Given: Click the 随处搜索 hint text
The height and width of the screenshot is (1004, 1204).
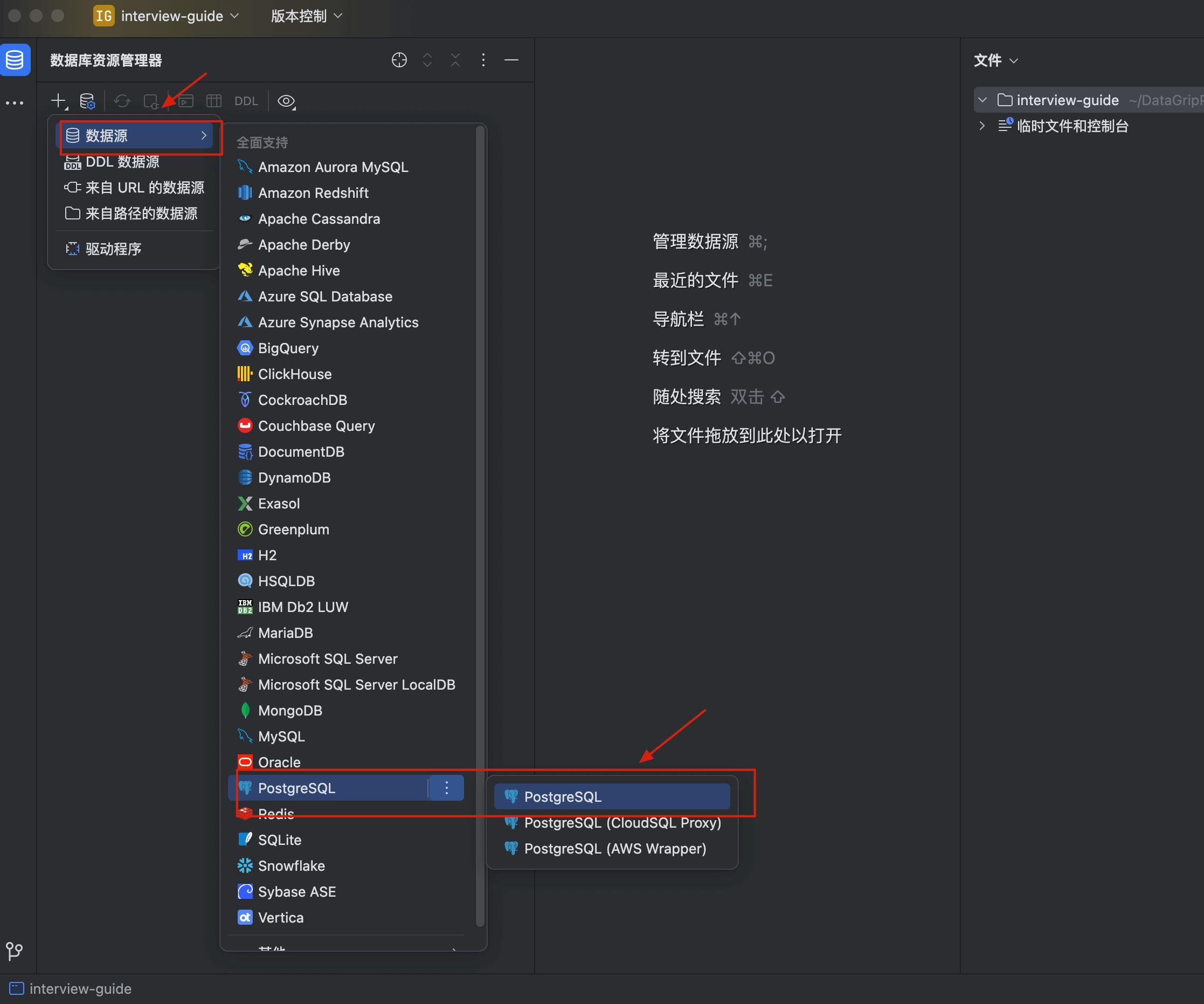Looking at the screenshot, I should 687,396.
